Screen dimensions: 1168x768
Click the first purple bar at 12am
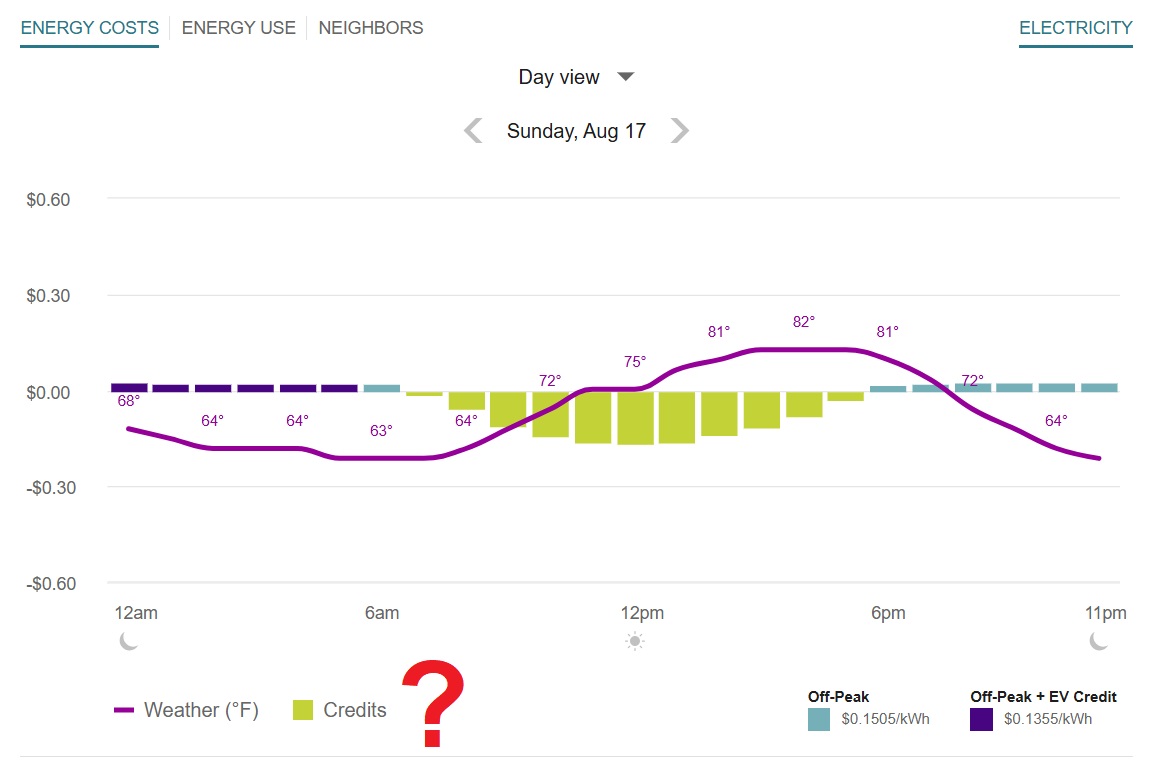tap(129, 387)
